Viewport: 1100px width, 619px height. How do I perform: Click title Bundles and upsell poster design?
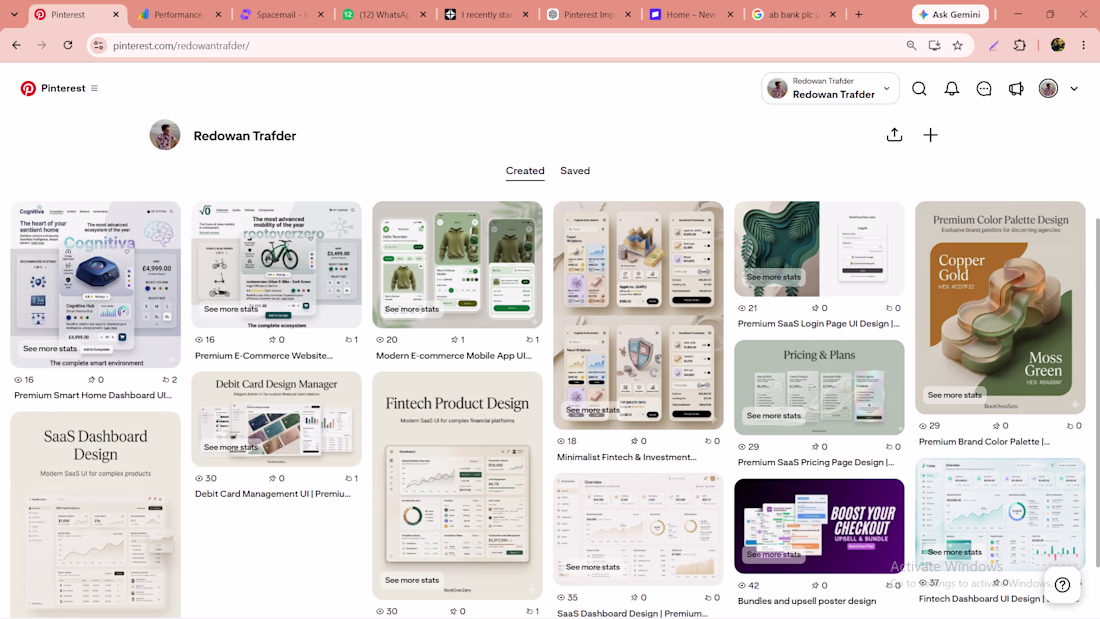[x=807, y=601]
